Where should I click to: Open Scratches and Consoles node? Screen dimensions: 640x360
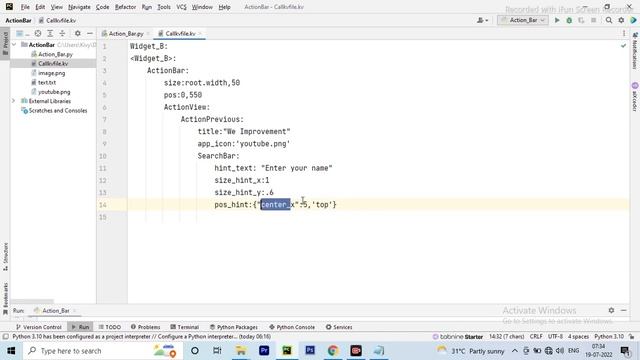pyautogui.click(x=58, y=111)
